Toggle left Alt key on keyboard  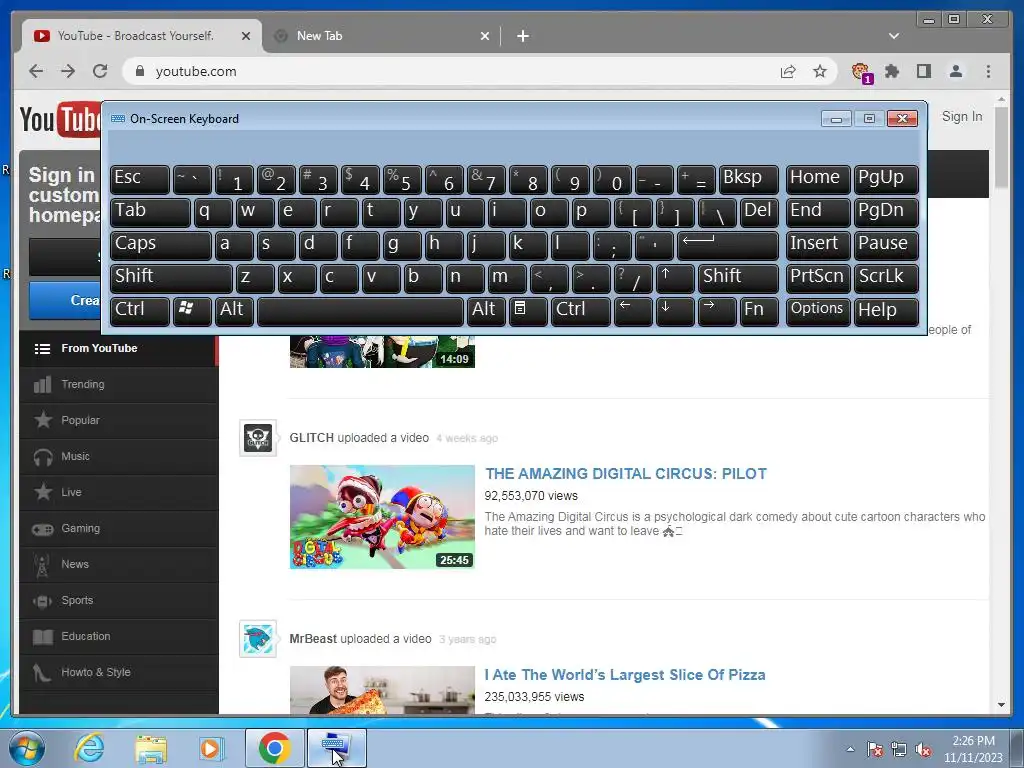[x=234, y=311]
